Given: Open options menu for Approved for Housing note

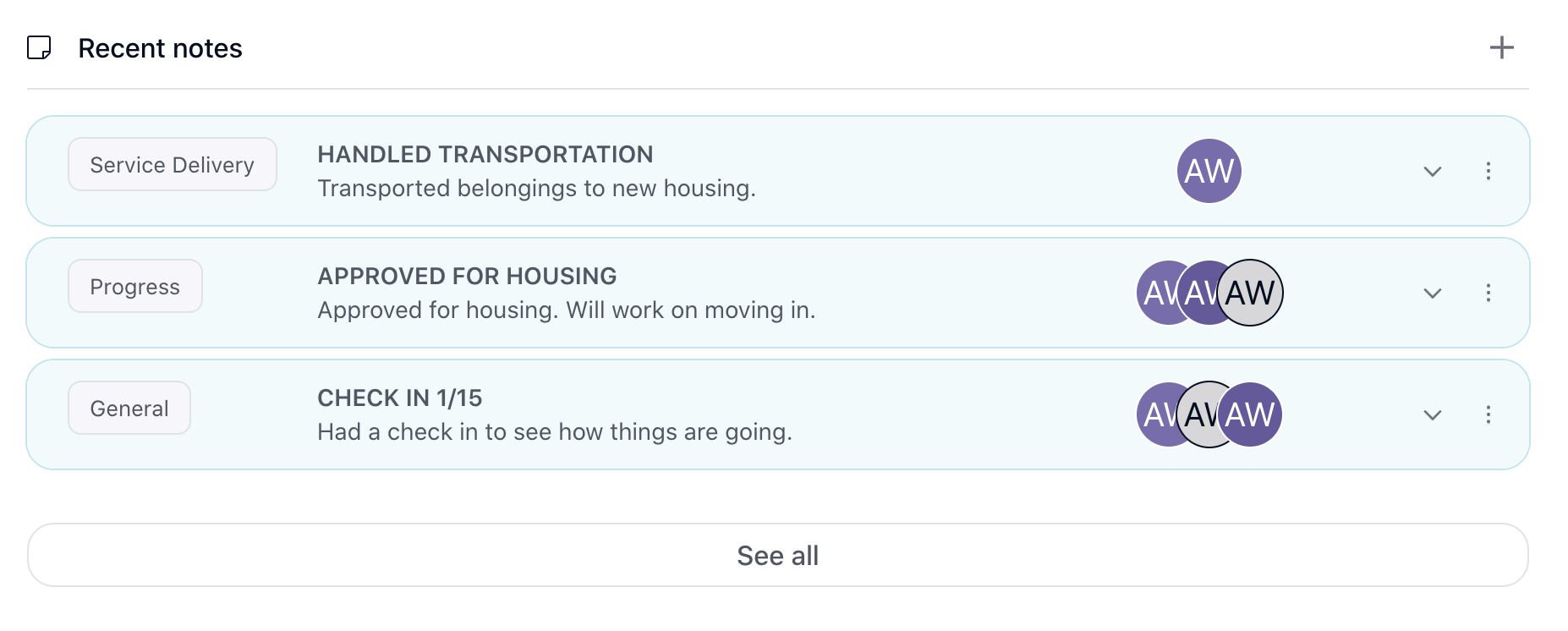Looking at the screenshot, I should coord(1488,293).
